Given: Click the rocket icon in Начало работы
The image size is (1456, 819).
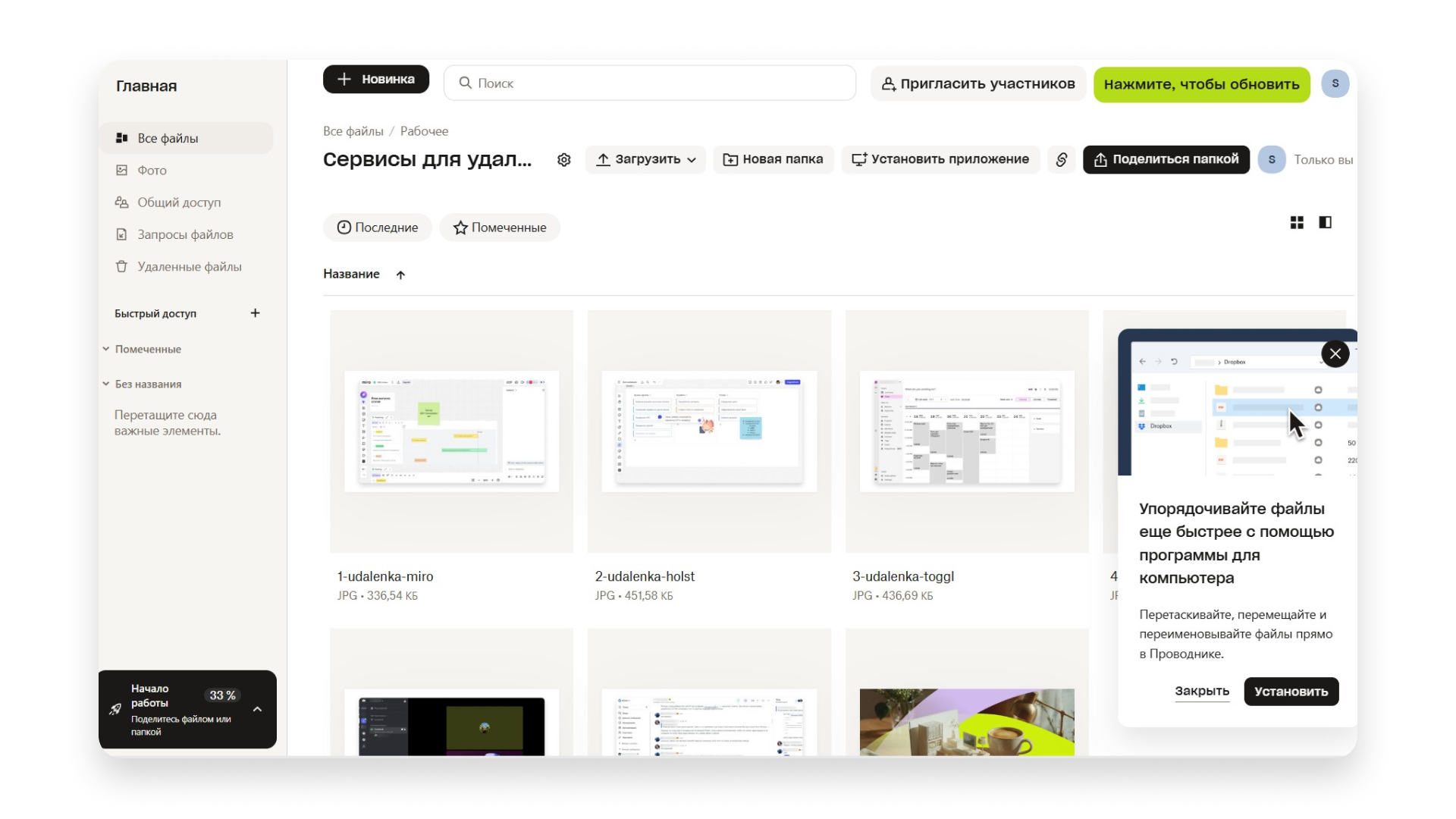Looking at the screenshot, I should (x=115, y=709).
